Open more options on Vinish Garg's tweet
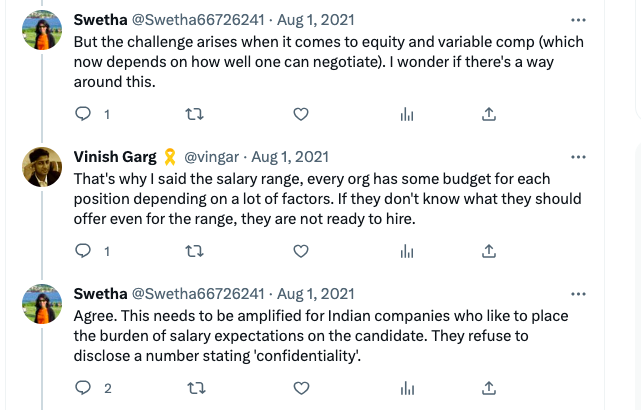Viewport: 641px width, 410px height. (x=578, y=157)
